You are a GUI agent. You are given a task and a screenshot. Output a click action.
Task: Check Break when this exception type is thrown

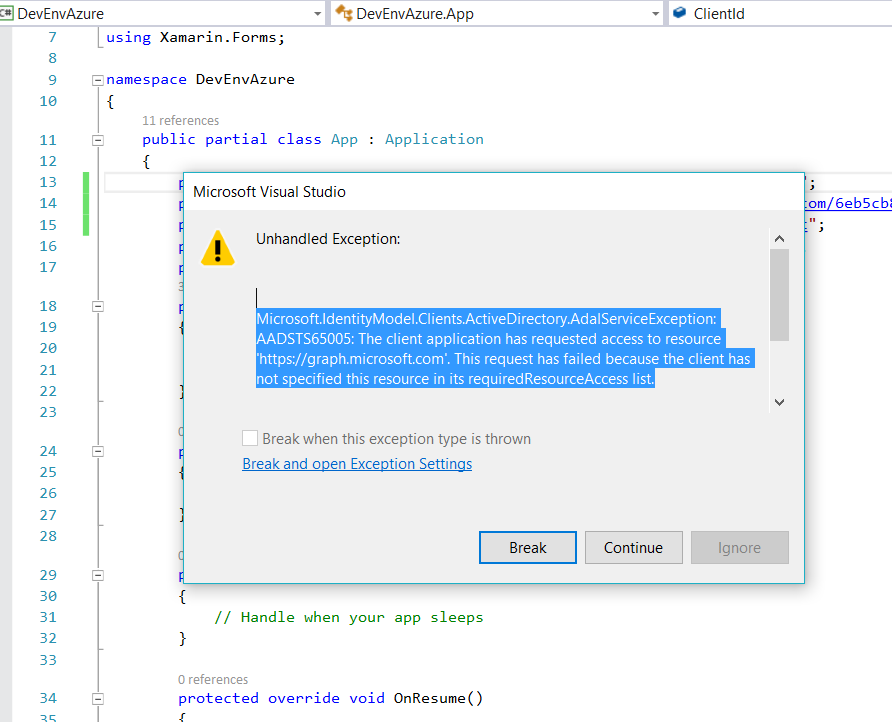tap(250, 438)
